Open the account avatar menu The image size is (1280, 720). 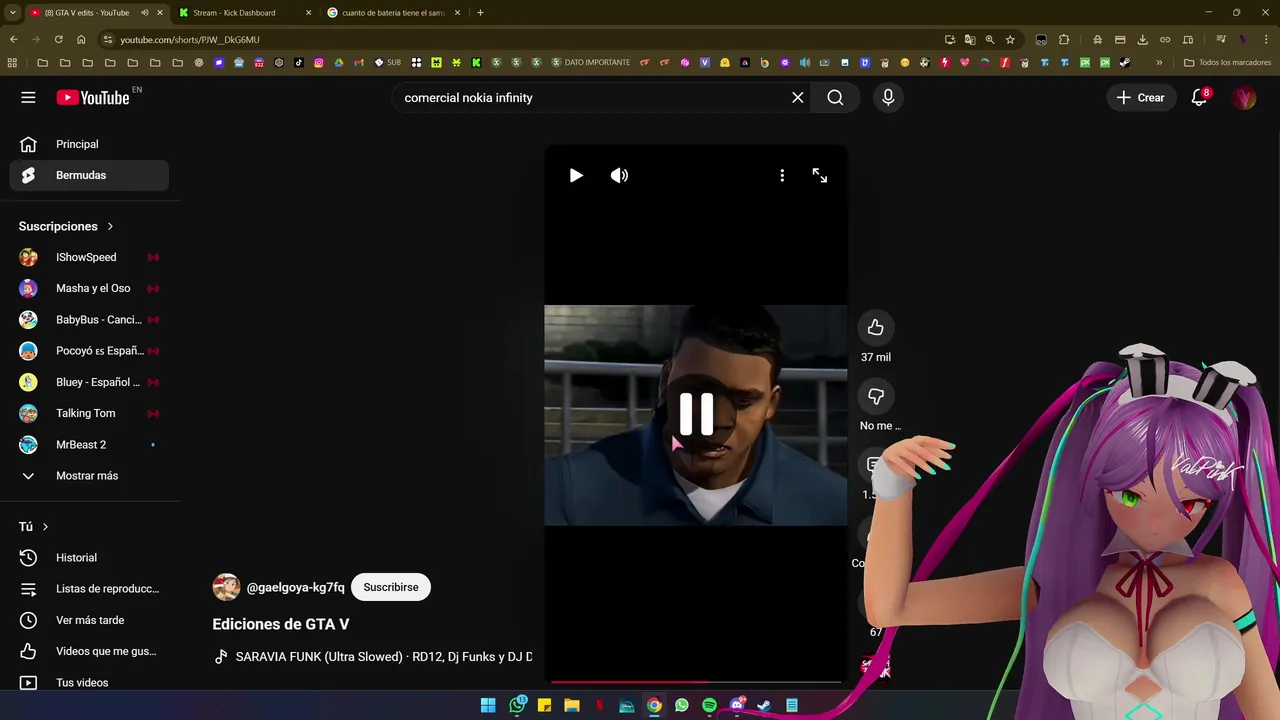tap(1244, 97)
